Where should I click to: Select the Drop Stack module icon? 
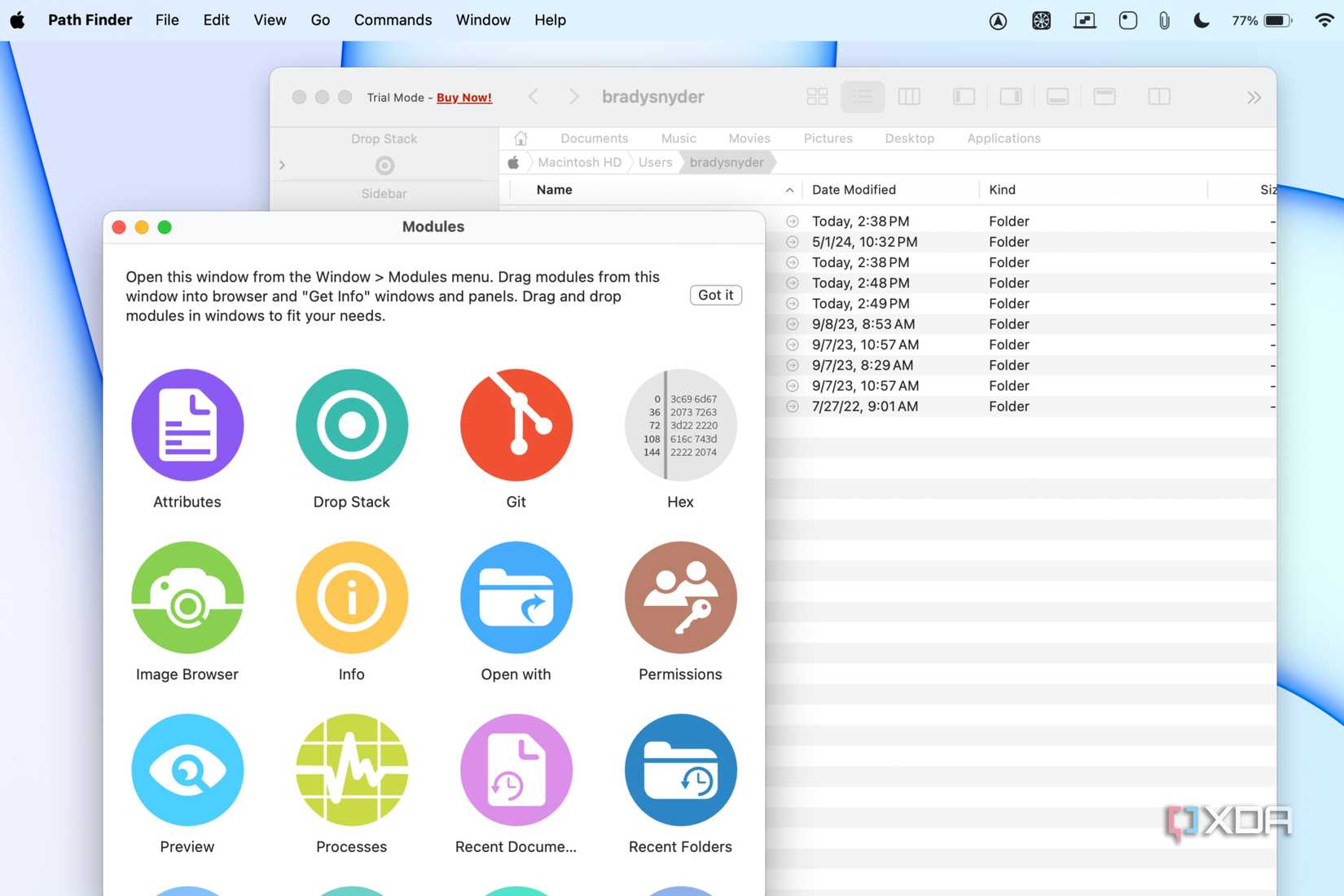coord(352,425)
